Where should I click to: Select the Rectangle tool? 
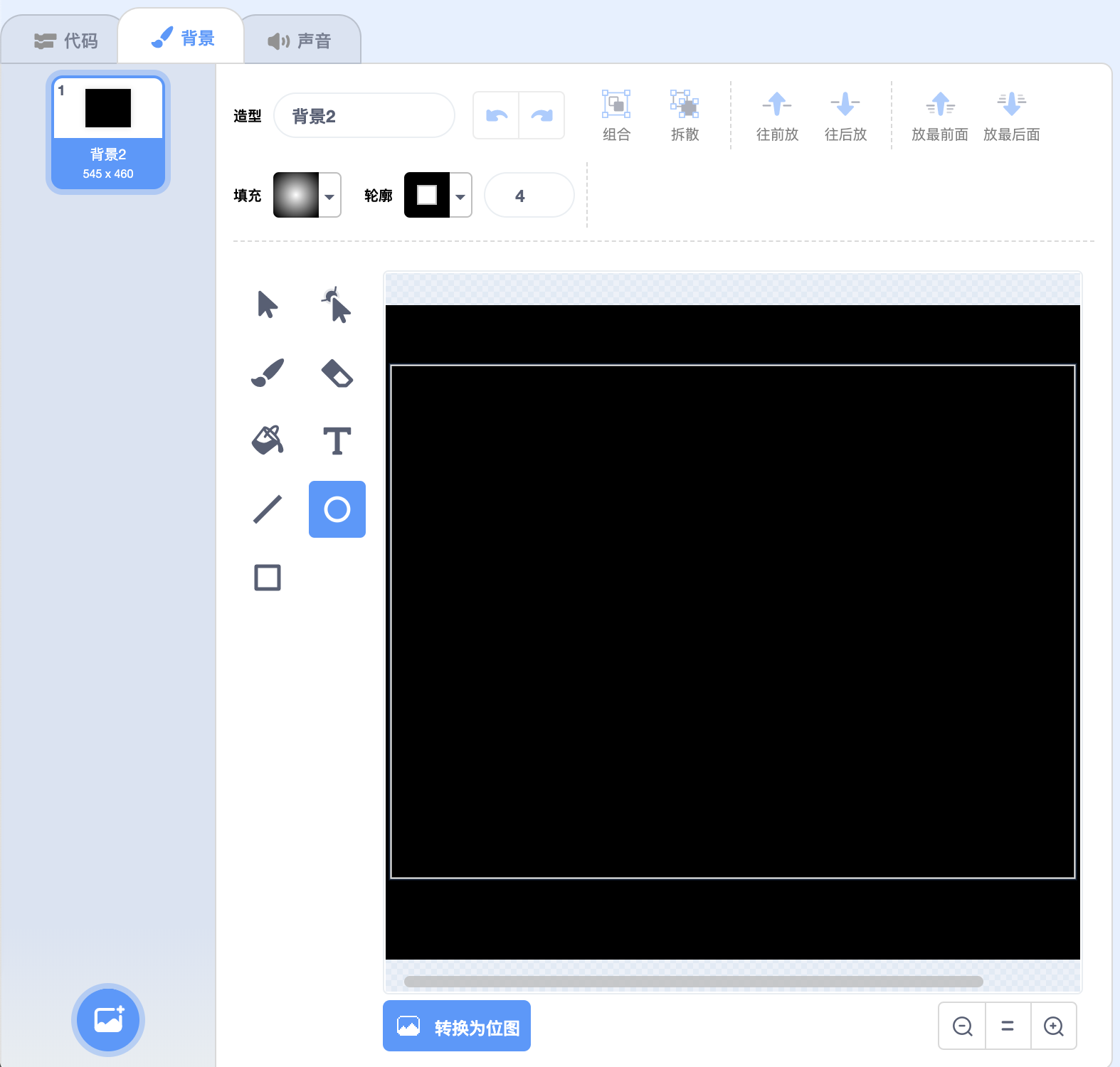click(267, 577)
